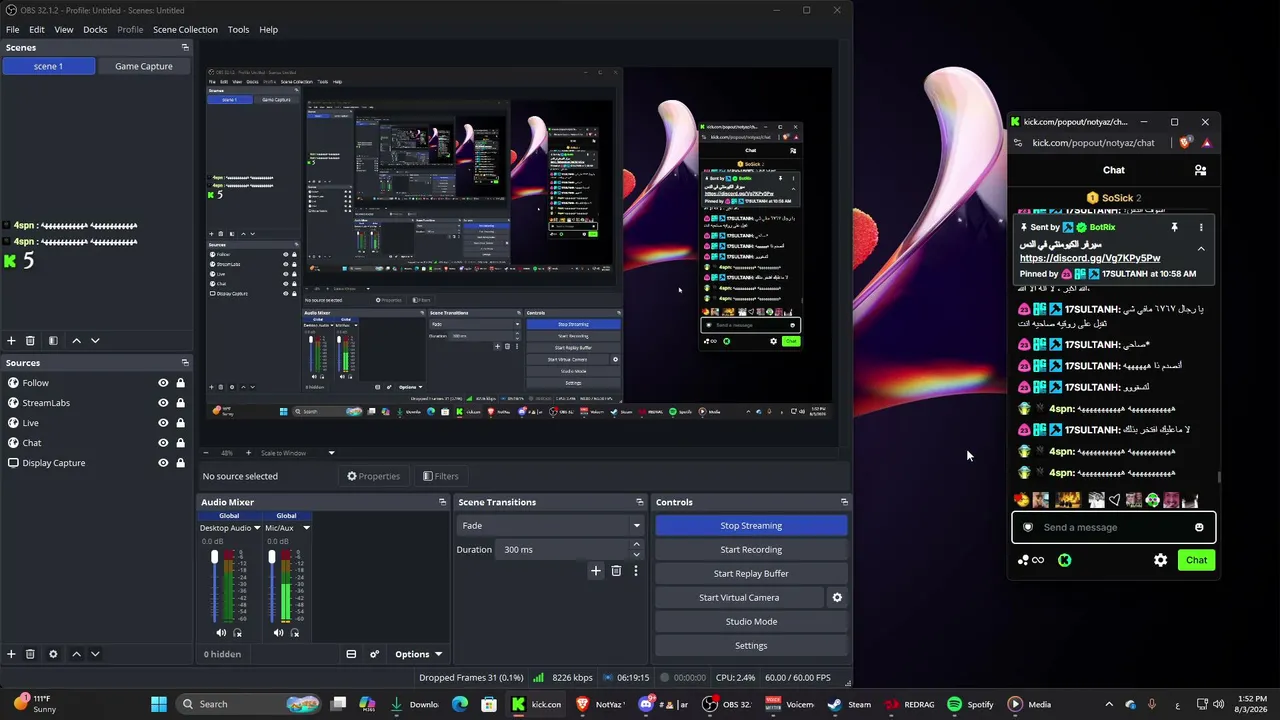Remove the scene transition with trash icon

[x=616, y=571]
